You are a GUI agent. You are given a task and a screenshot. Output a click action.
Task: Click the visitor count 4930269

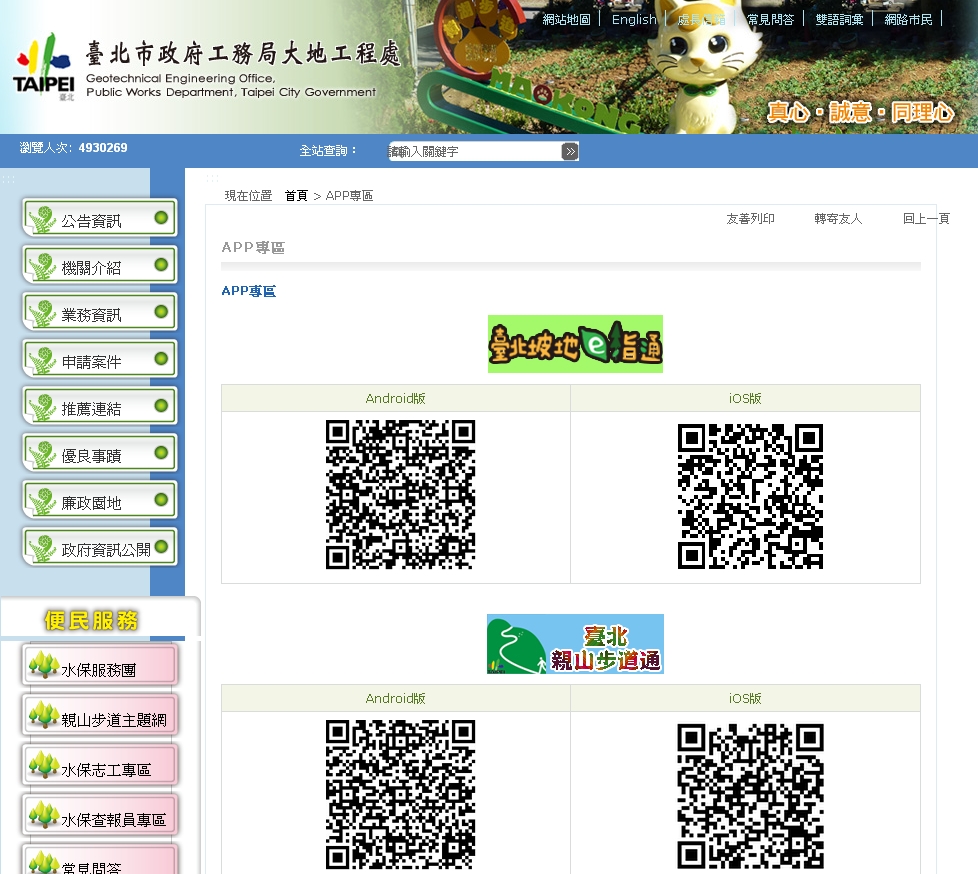pyautogui.click(x=103, y=148)
